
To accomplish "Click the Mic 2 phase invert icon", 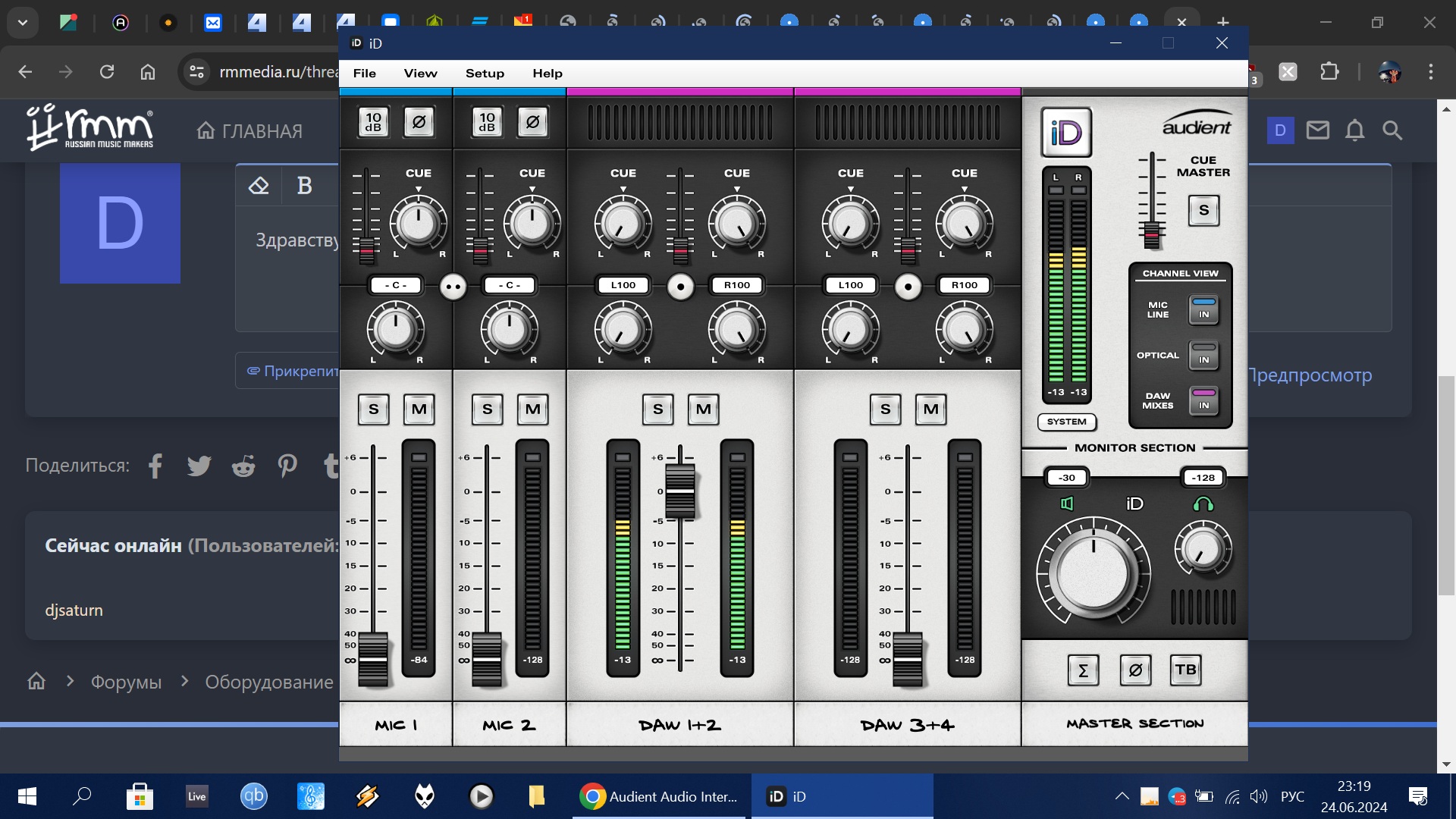I will pyautogui.click(x=532, y=122).
